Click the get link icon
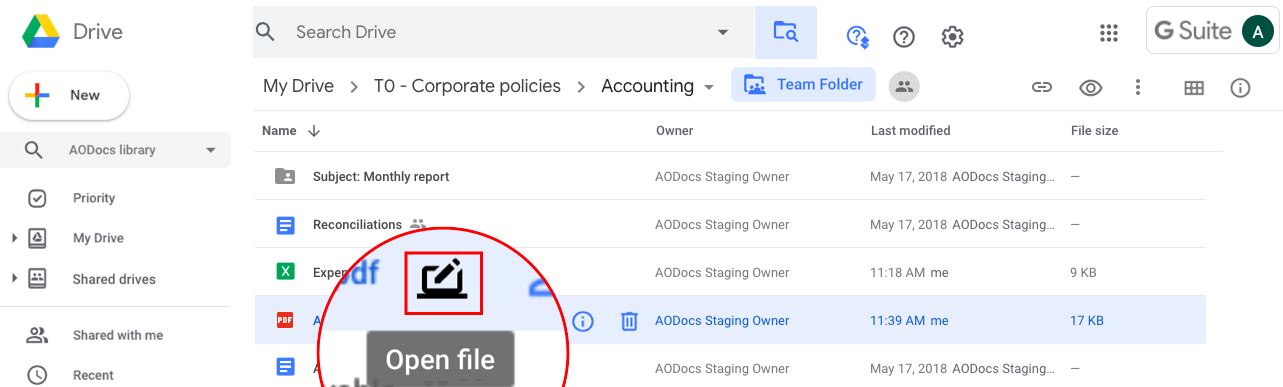Viewport: 1283px width, 387px height. tap(1042, 87)
